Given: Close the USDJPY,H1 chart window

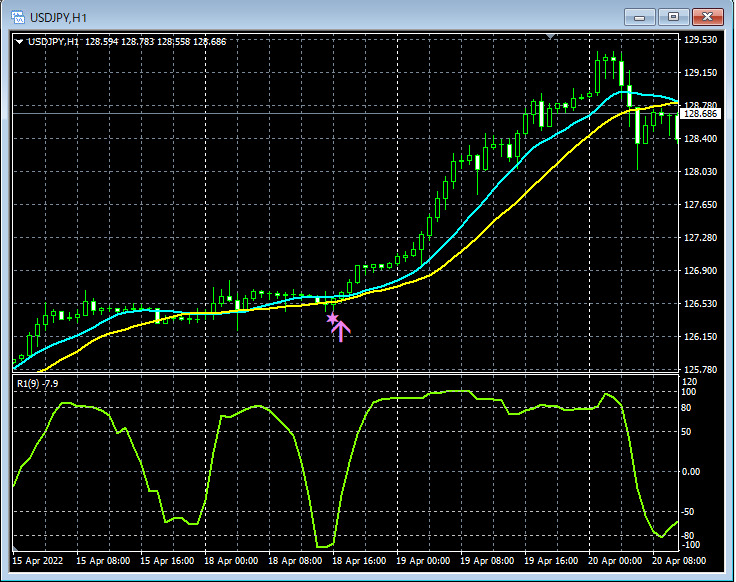Looking at the screenshot, I should click(x=707, y=17).
